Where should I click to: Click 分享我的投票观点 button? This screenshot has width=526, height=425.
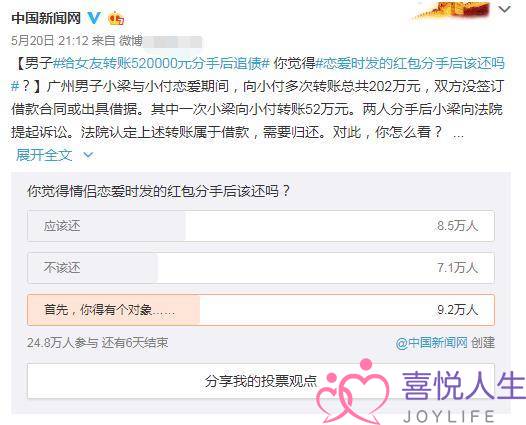click(x=261, y=381)
